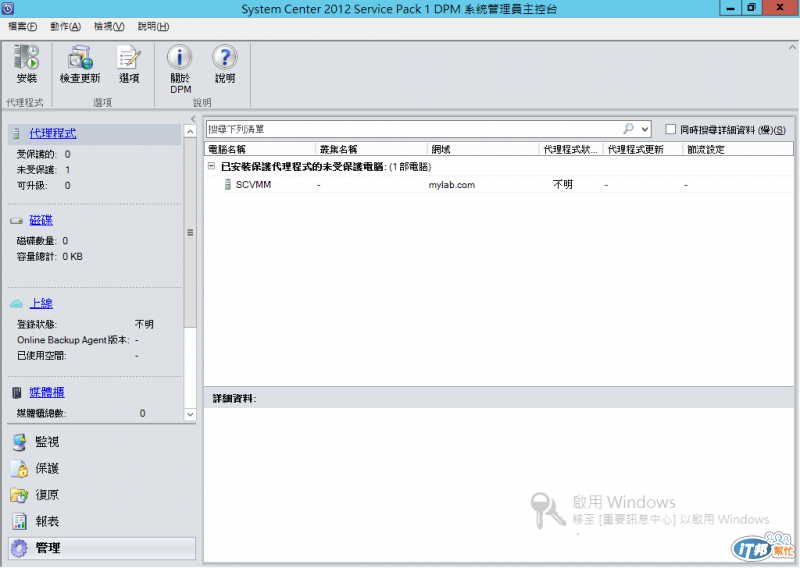Collapse the left navigation pane arrow

[x=193, y=119]
